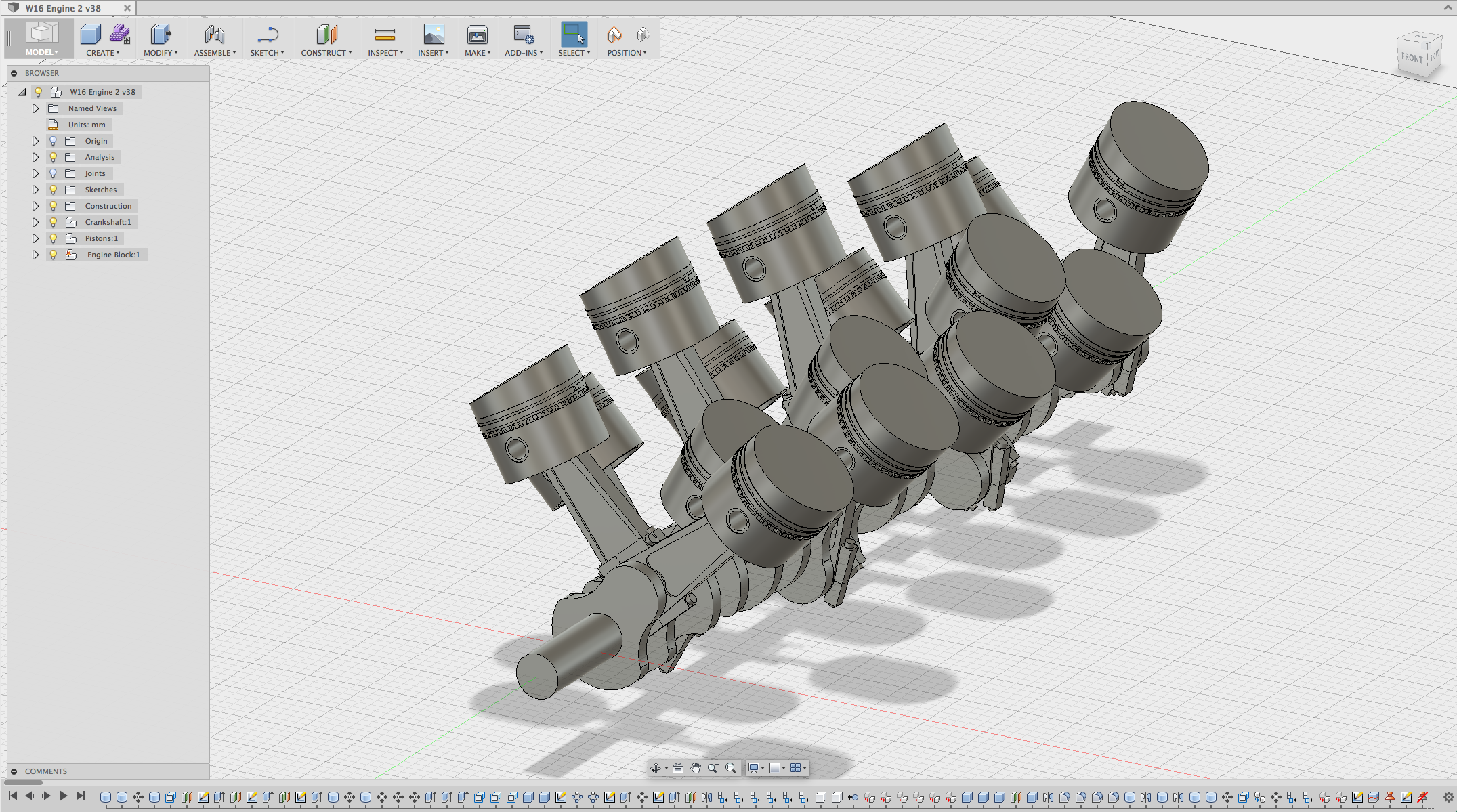
Task: Open the CREATE menu
Action: (103, 53)
